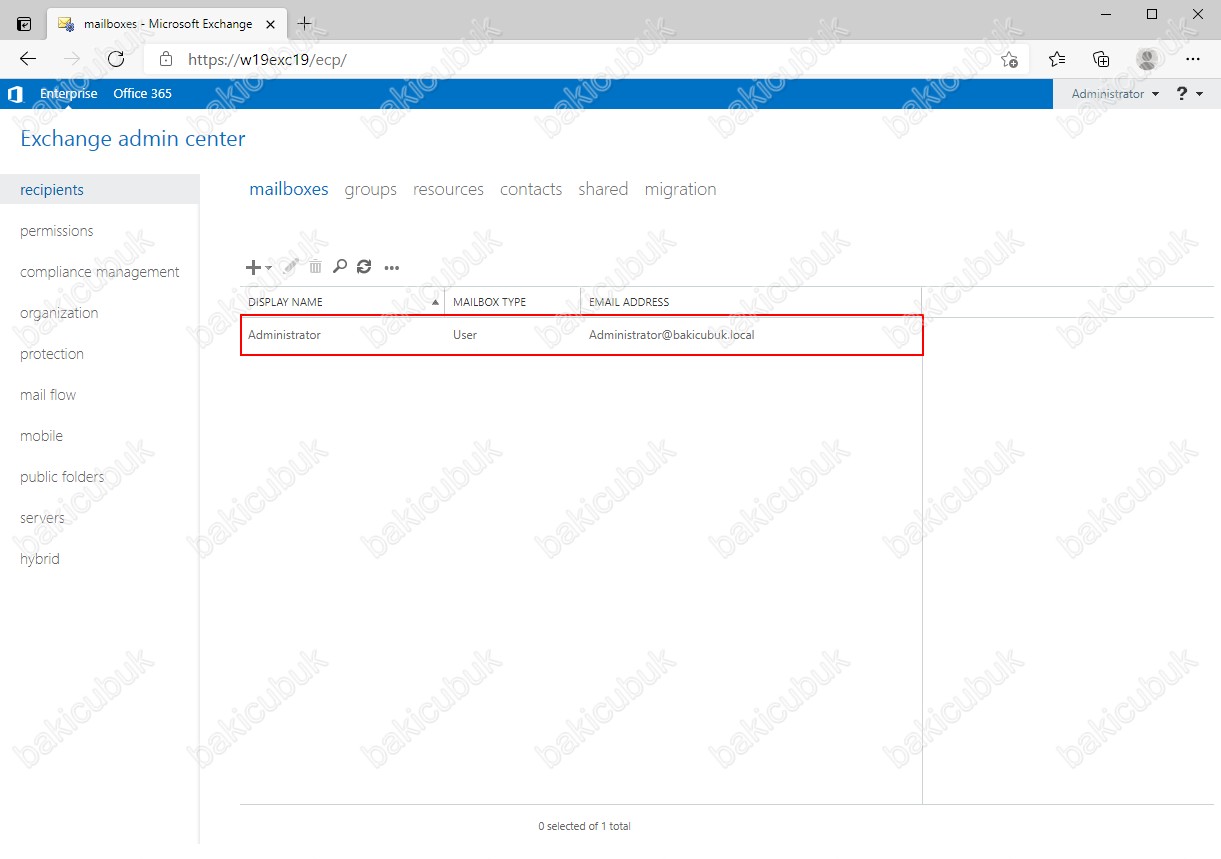
Task: Click the address bar URL field
Action: coord(585,59)
